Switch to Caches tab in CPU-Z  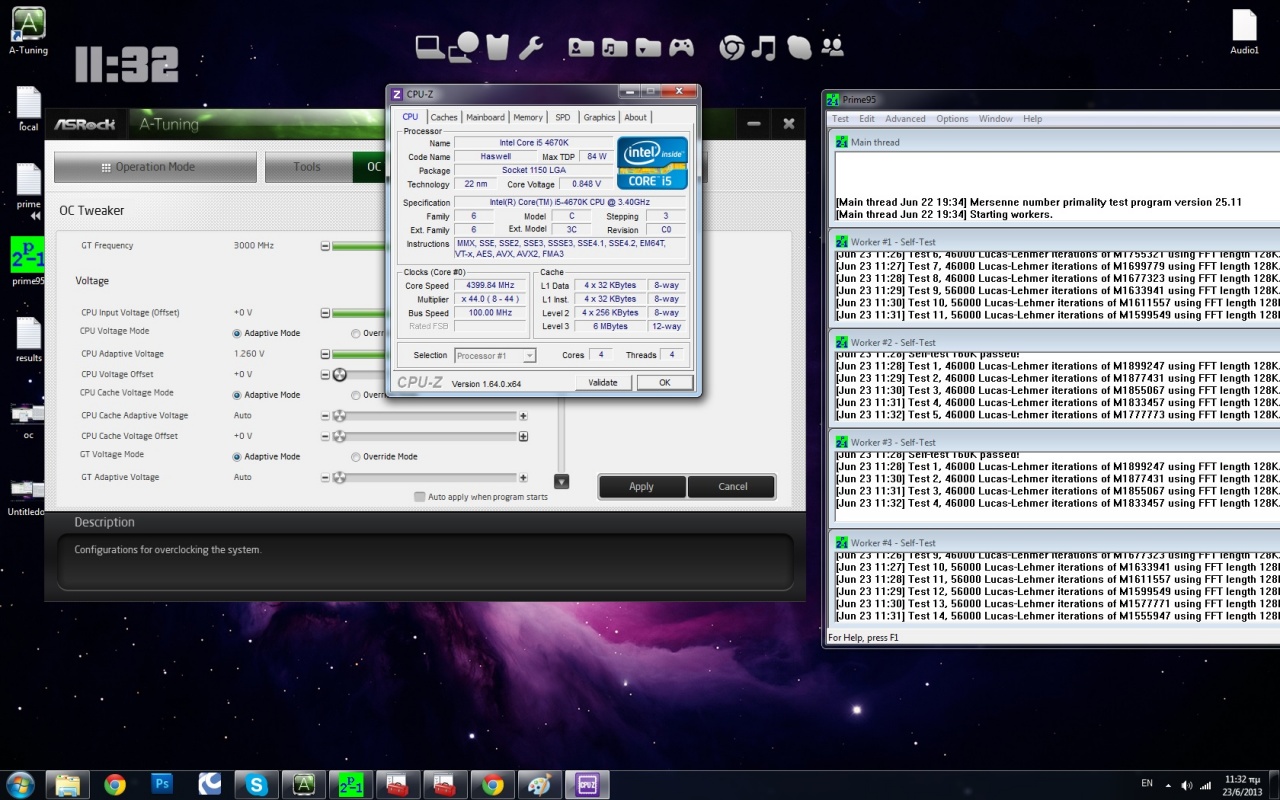pyautogui.click(x=444, y=117)
